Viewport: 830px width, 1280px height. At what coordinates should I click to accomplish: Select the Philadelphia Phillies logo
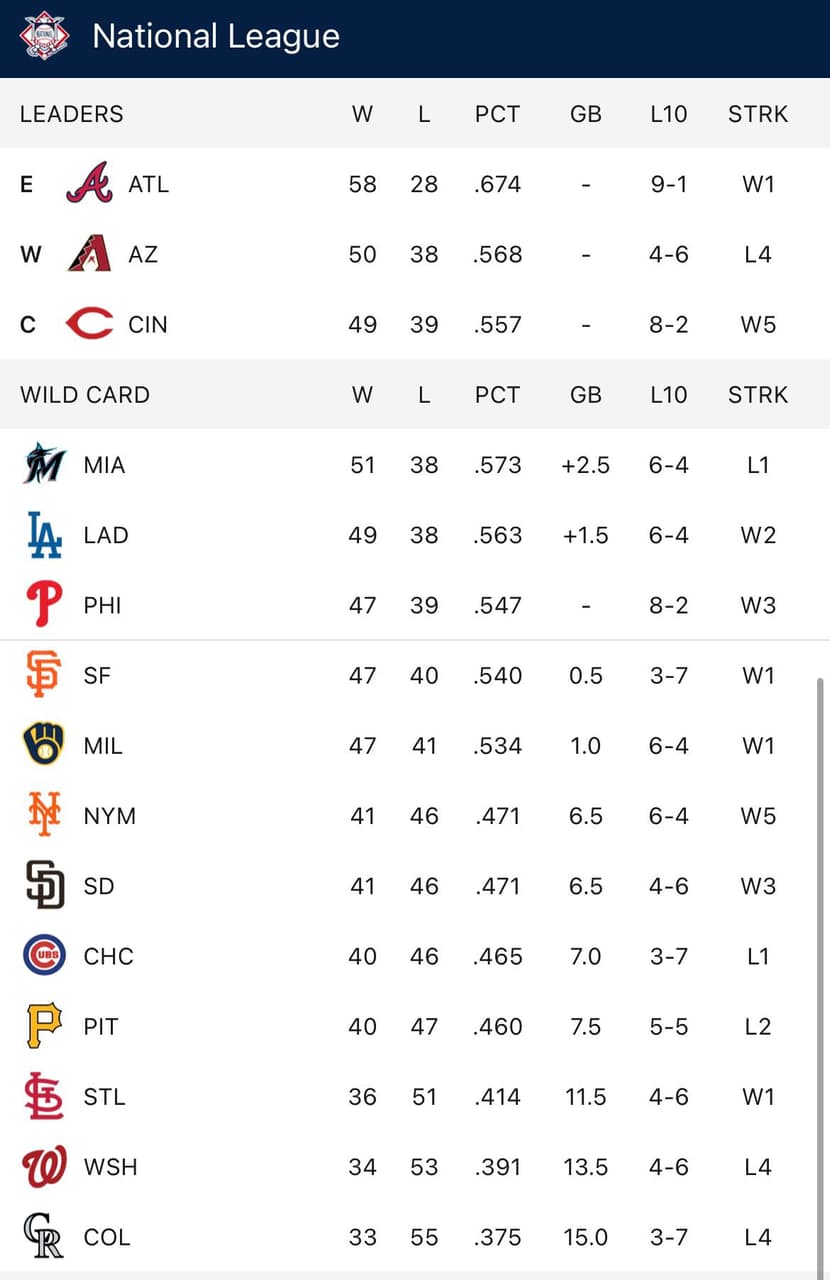(x=44, y=605)
